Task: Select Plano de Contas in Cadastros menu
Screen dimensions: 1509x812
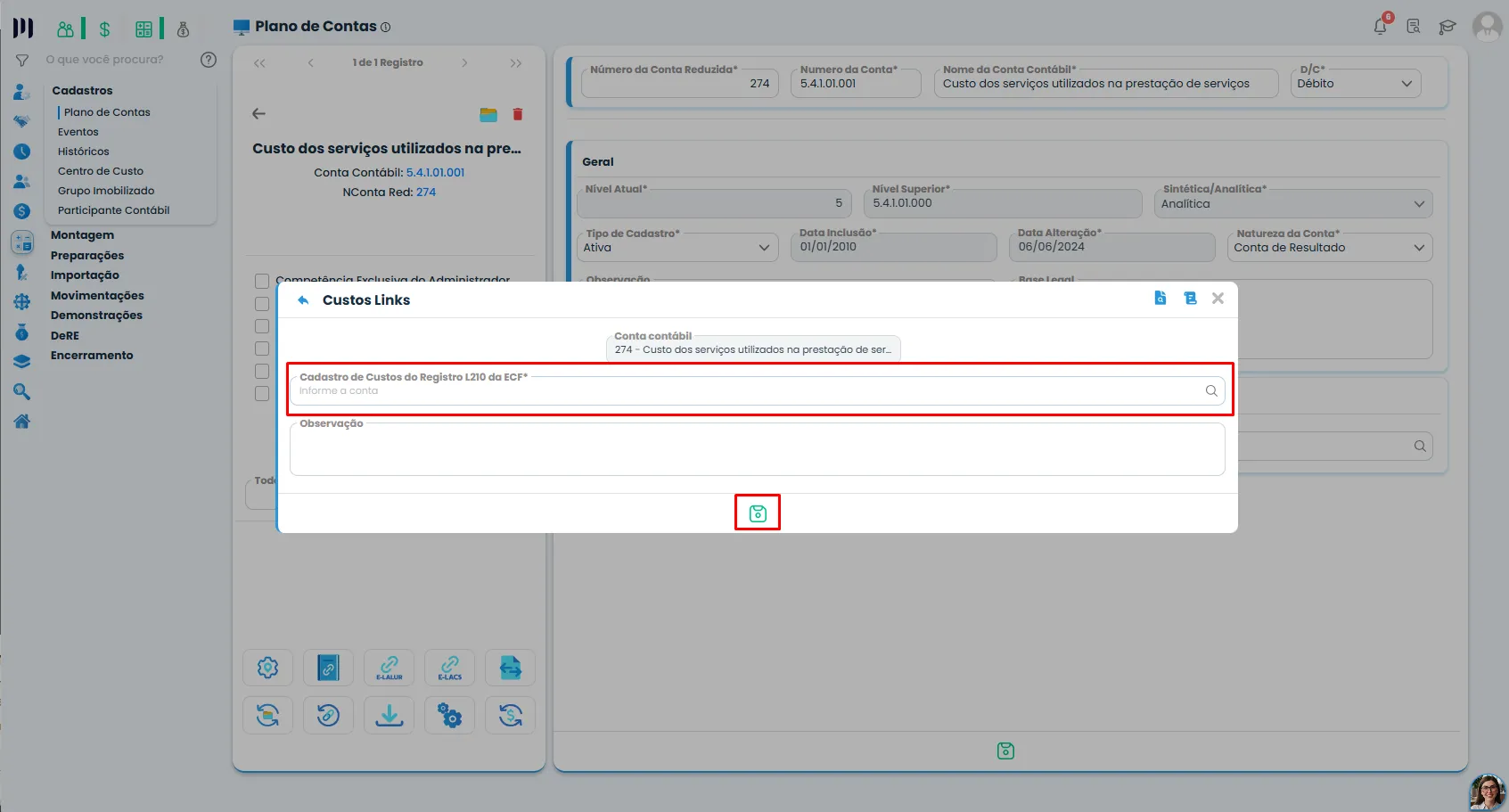Action: (107, 112)
